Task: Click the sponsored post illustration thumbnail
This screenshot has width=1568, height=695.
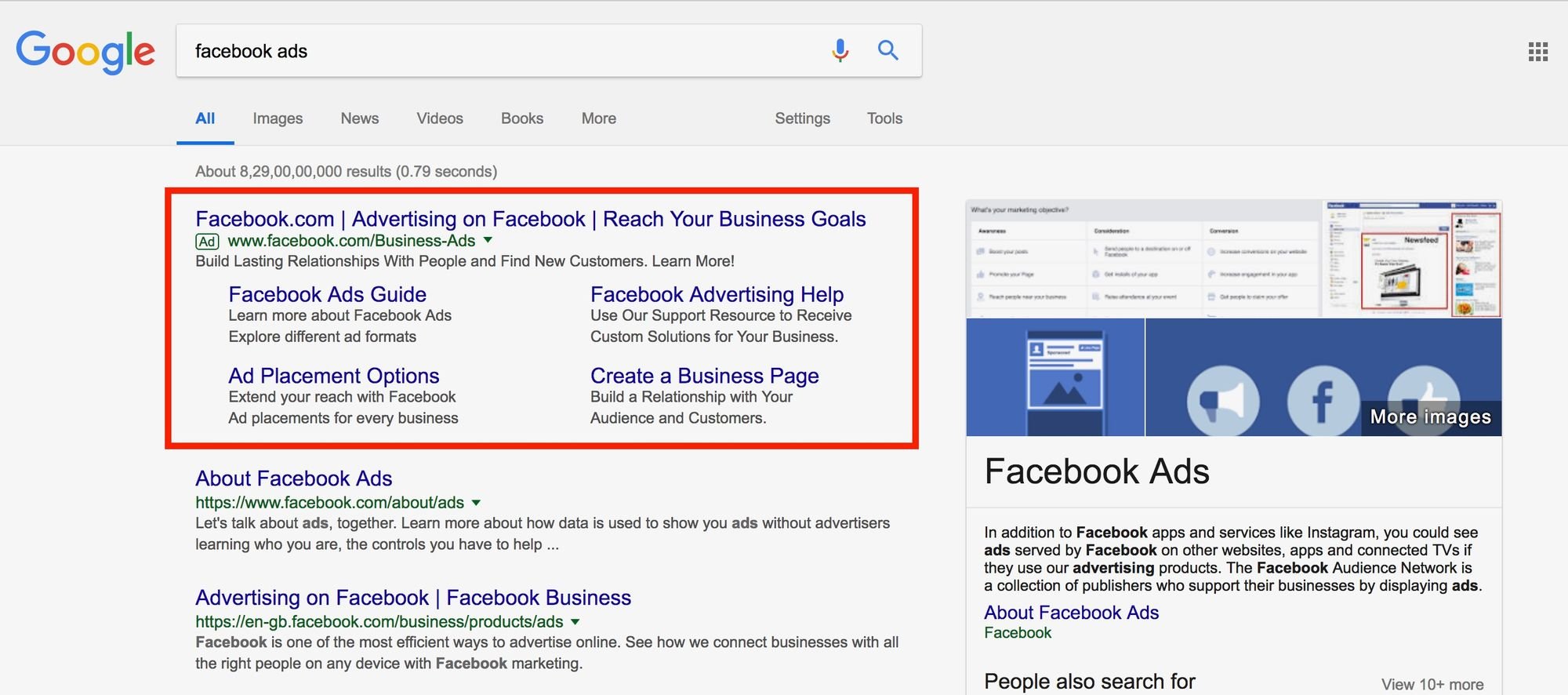Action: pyautogui.click(x=1055, y=377)
